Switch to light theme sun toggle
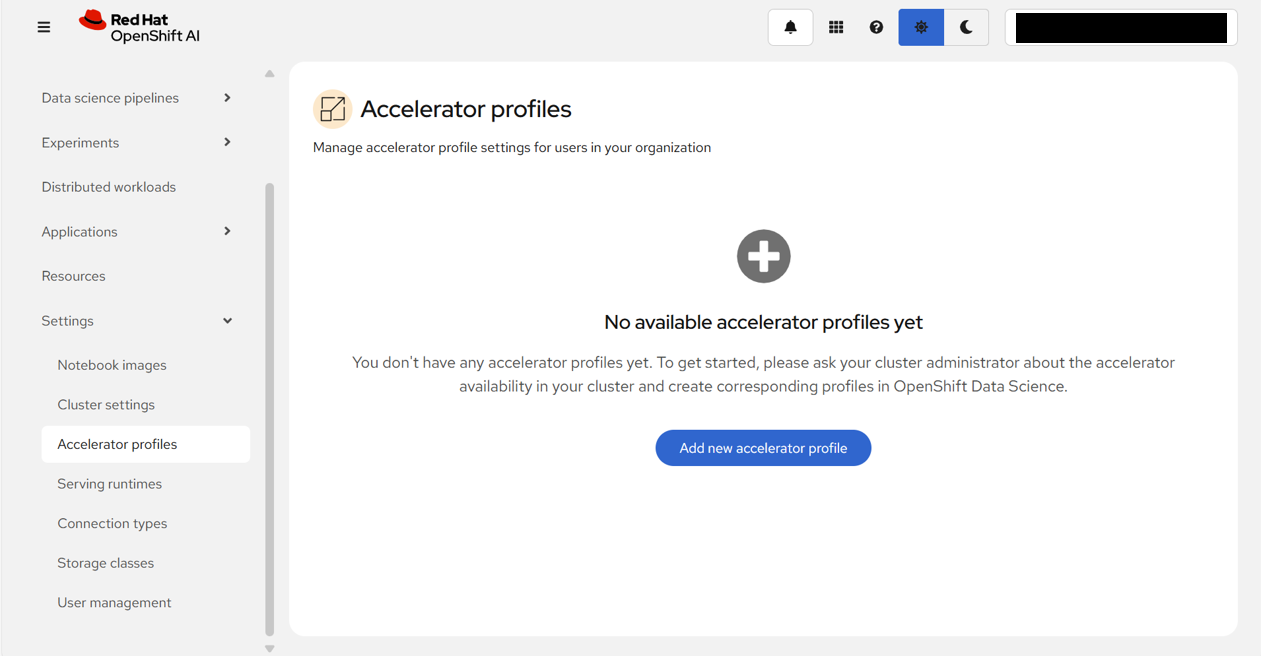Viewport: 1261px width, 656px height. [921, 27]
